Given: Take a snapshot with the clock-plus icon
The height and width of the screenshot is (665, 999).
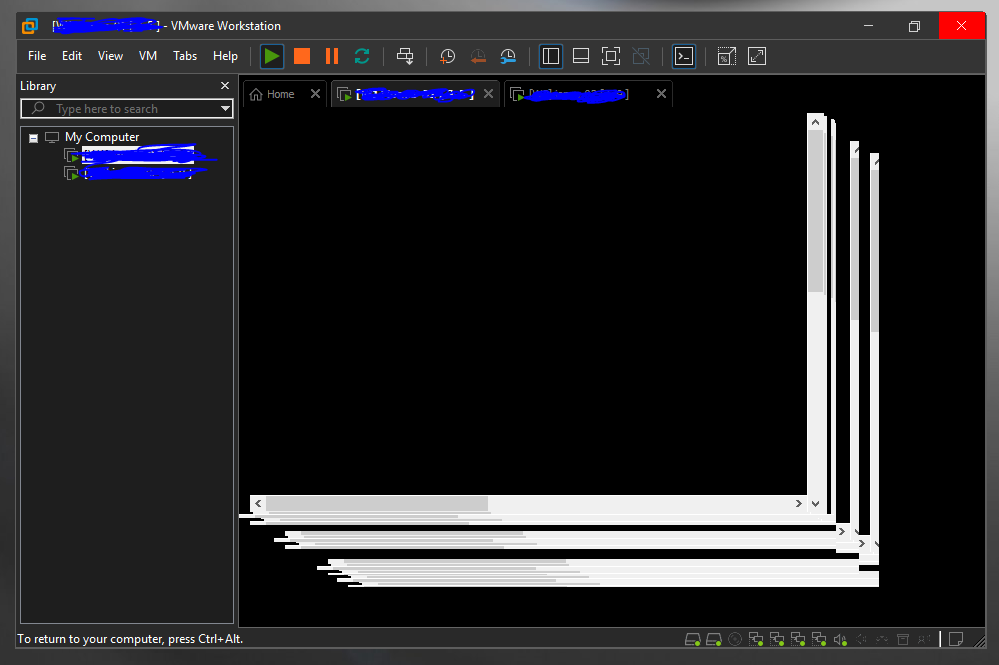Looking at the screenshot, I should coord(448,57).
